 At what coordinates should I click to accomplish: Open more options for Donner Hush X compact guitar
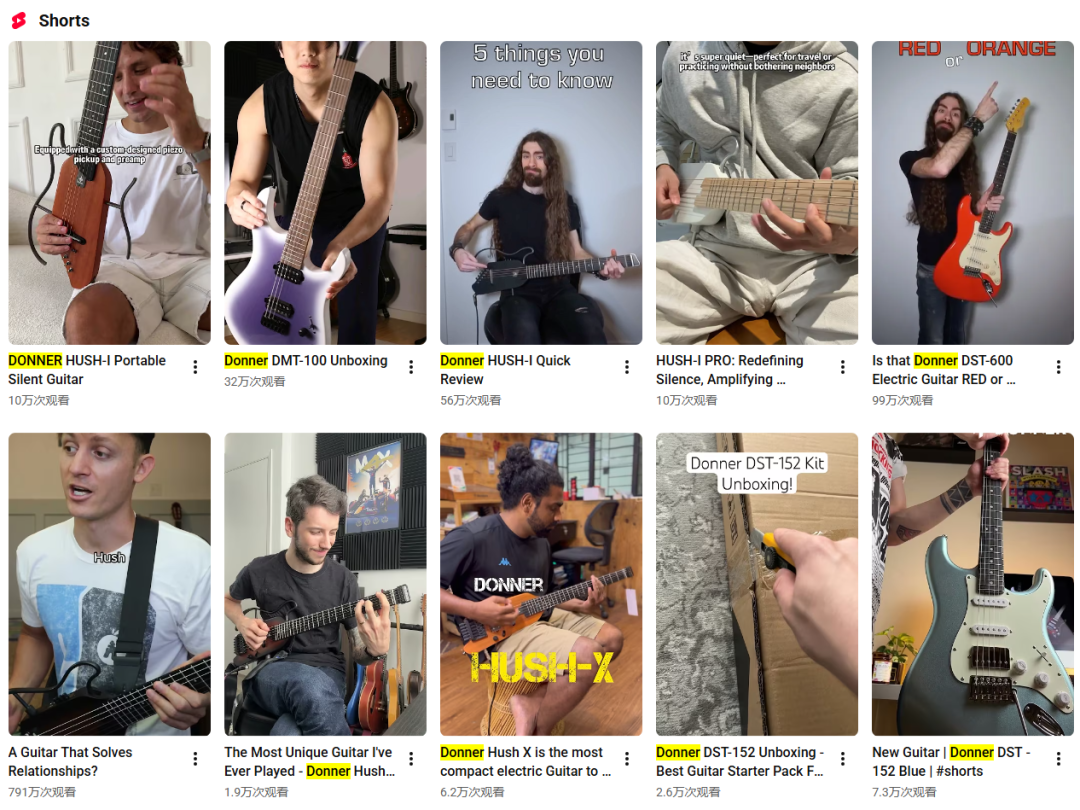click(627, 759)
